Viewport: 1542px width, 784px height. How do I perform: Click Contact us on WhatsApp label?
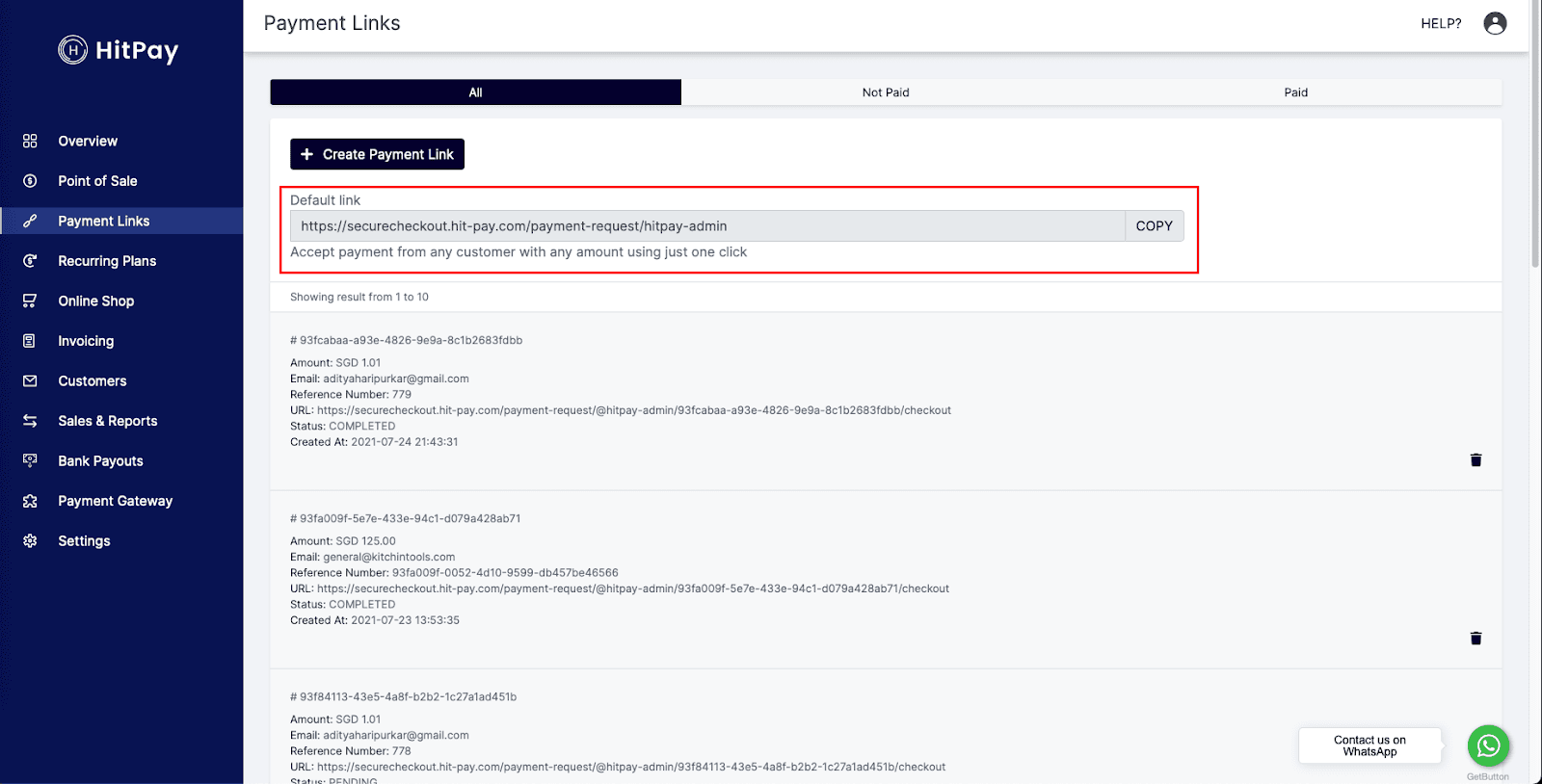pos(1369,745)
